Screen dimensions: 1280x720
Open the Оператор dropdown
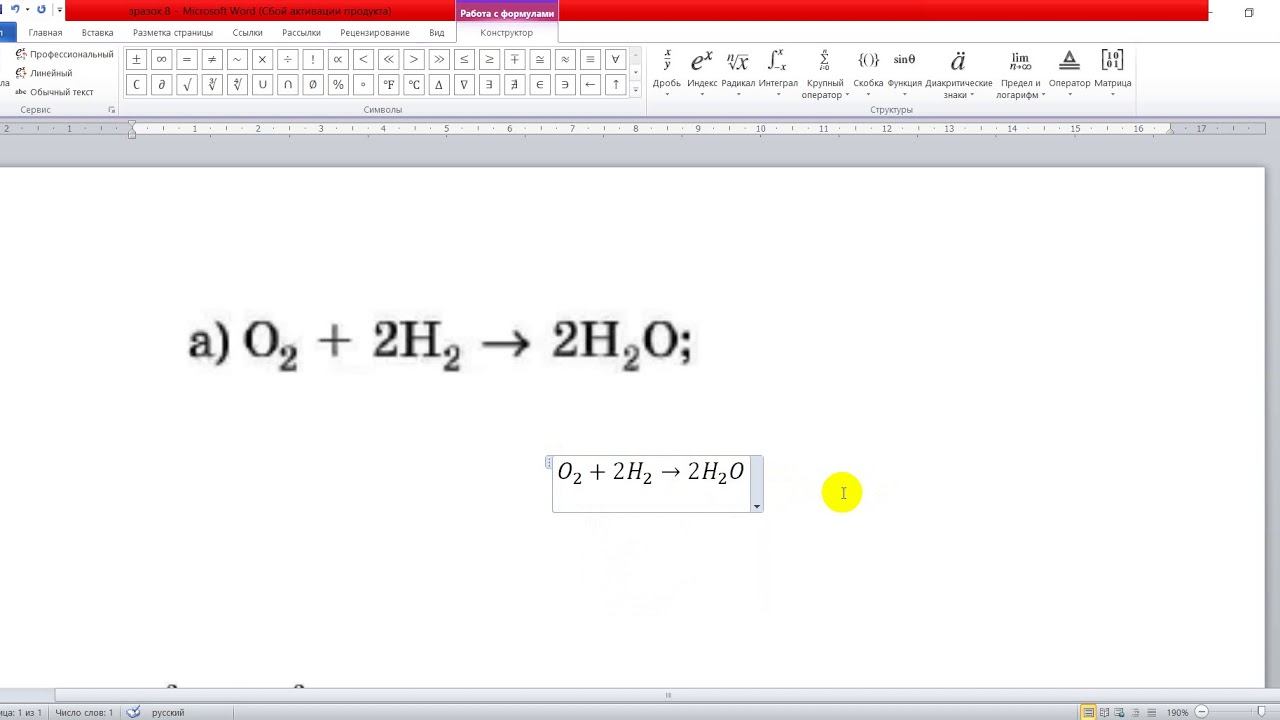[1069, 74]
